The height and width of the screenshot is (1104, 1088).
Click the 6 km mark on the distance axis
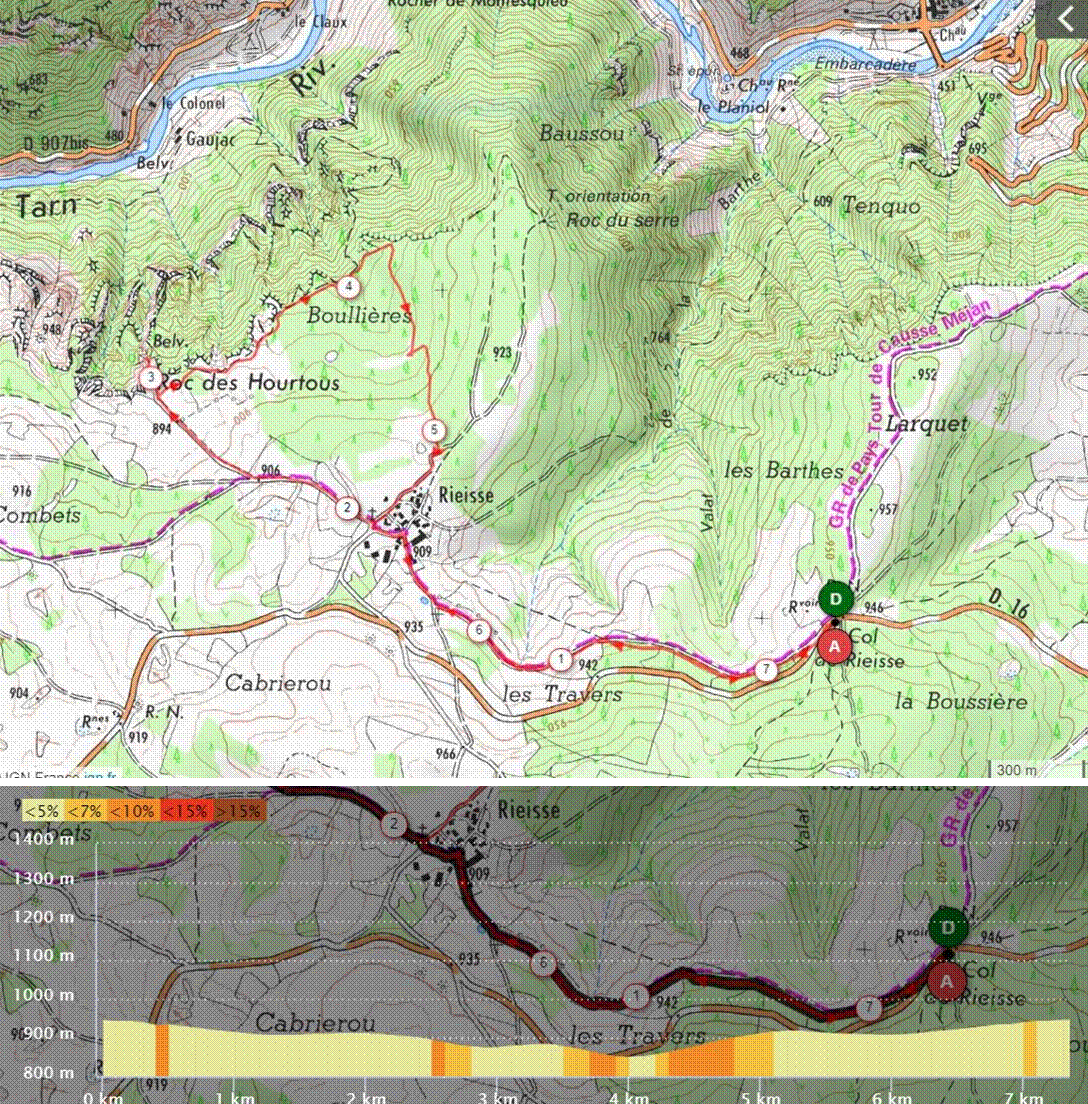891,1097
